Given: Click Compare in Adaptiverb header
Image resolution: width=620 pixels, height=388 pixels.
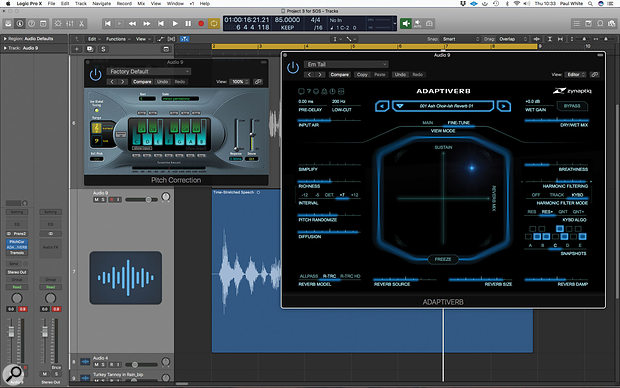Looking at the screenshot, I should 339,75.
